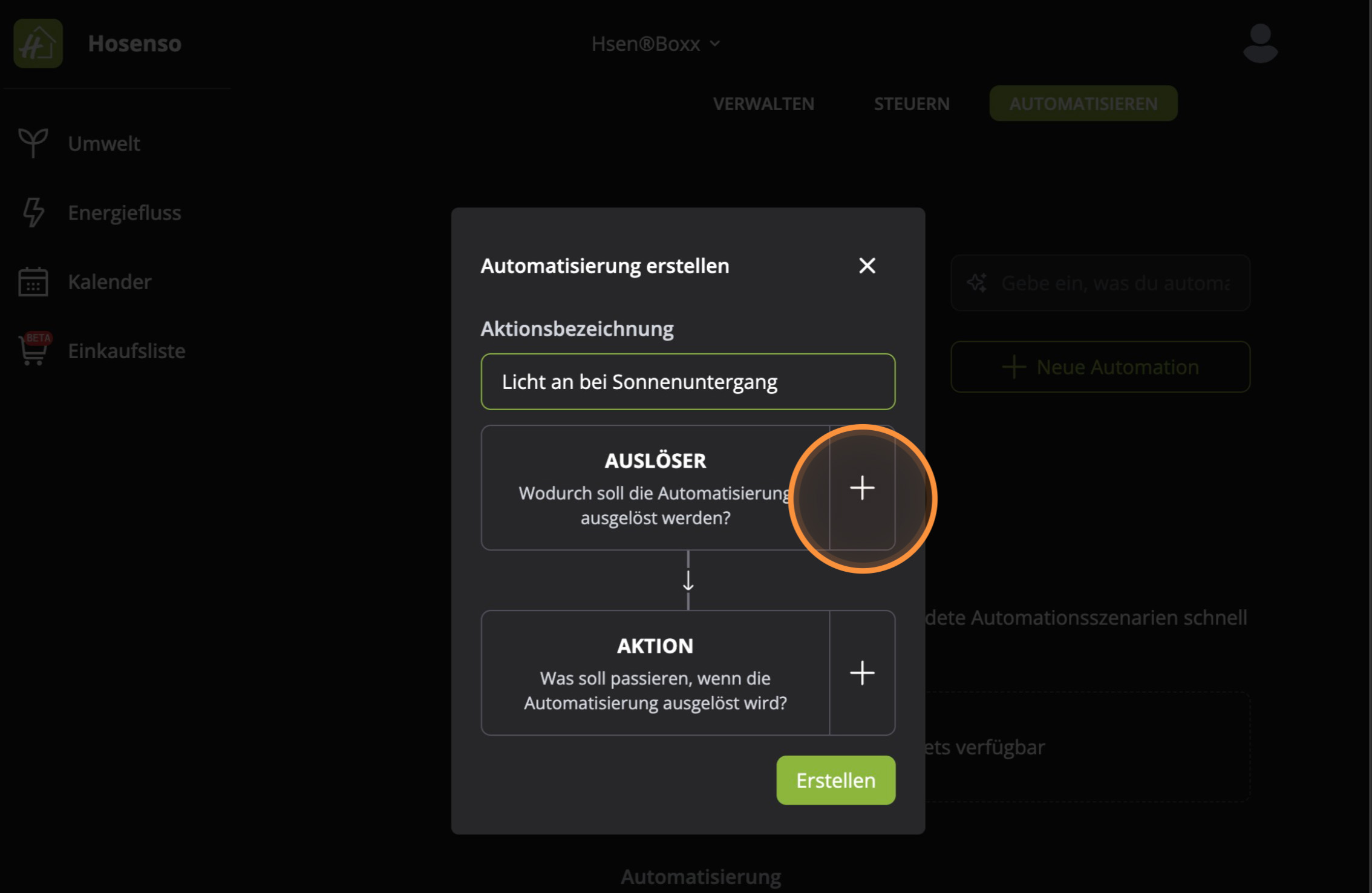This screenshot has height=893, width=1372.
Task: Click the sparkle icon in the automation search field
Action: pyautogui.click(x=978, y=283)
